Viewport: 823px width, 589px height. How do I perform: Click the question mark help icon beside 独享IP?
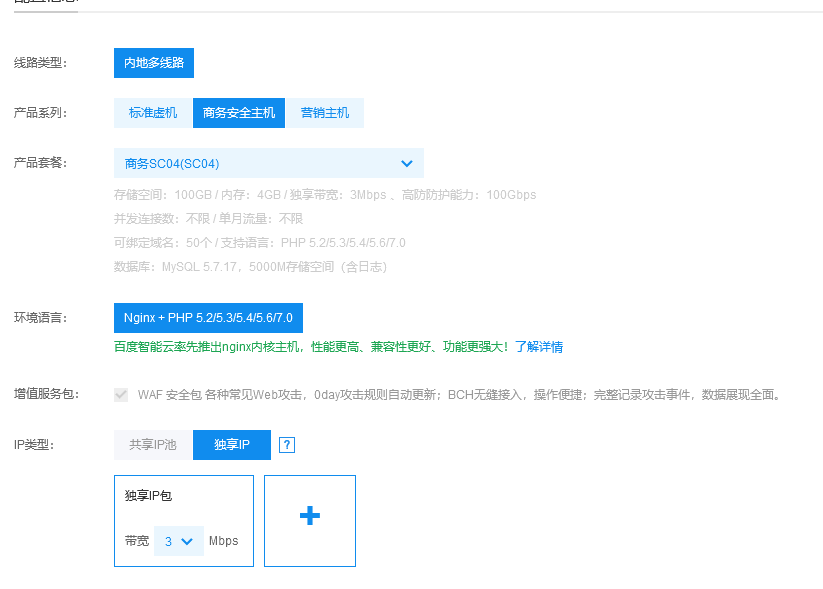click(287, 445)
